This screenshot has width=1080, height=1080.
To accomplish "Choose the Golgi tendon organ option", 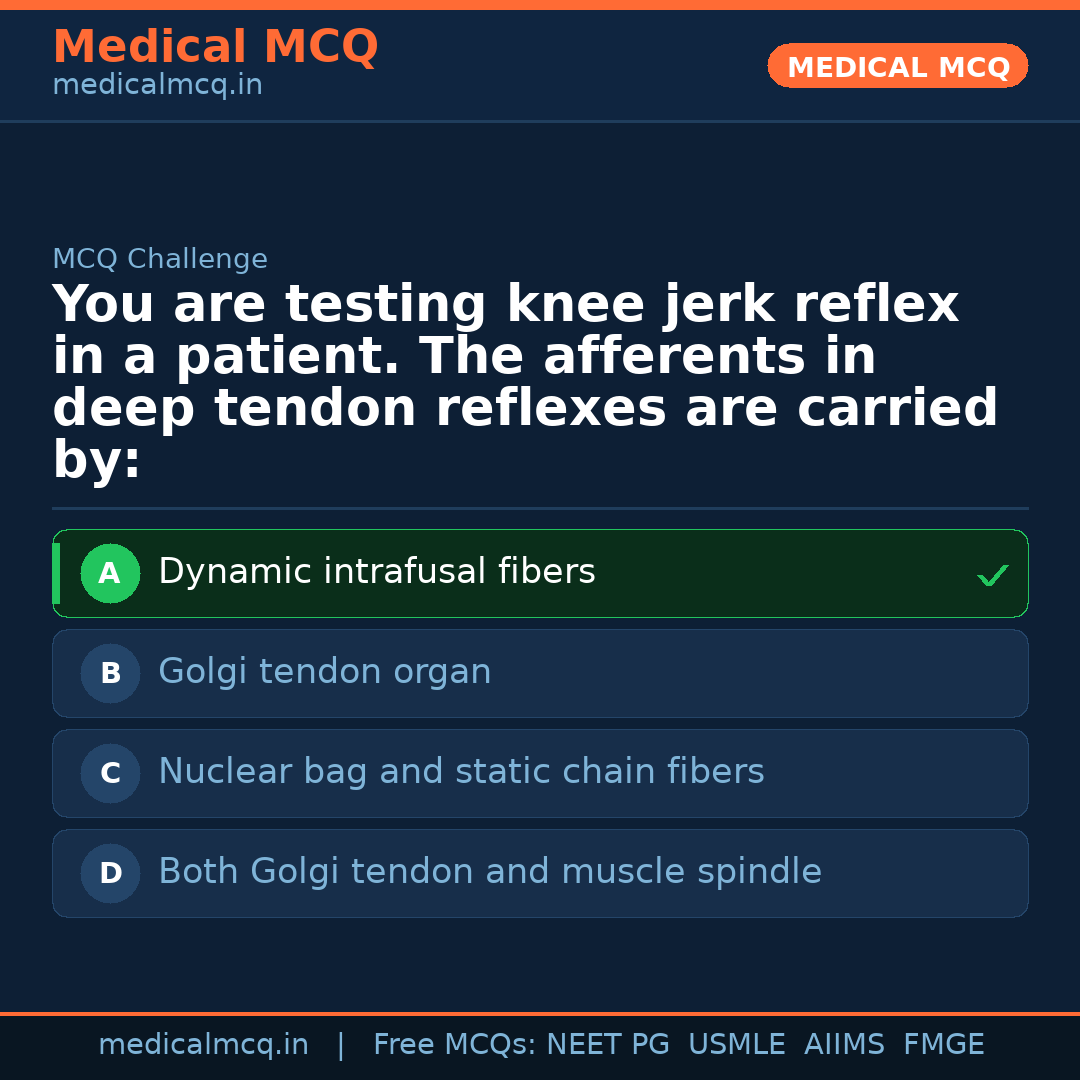I will point(325,672).
